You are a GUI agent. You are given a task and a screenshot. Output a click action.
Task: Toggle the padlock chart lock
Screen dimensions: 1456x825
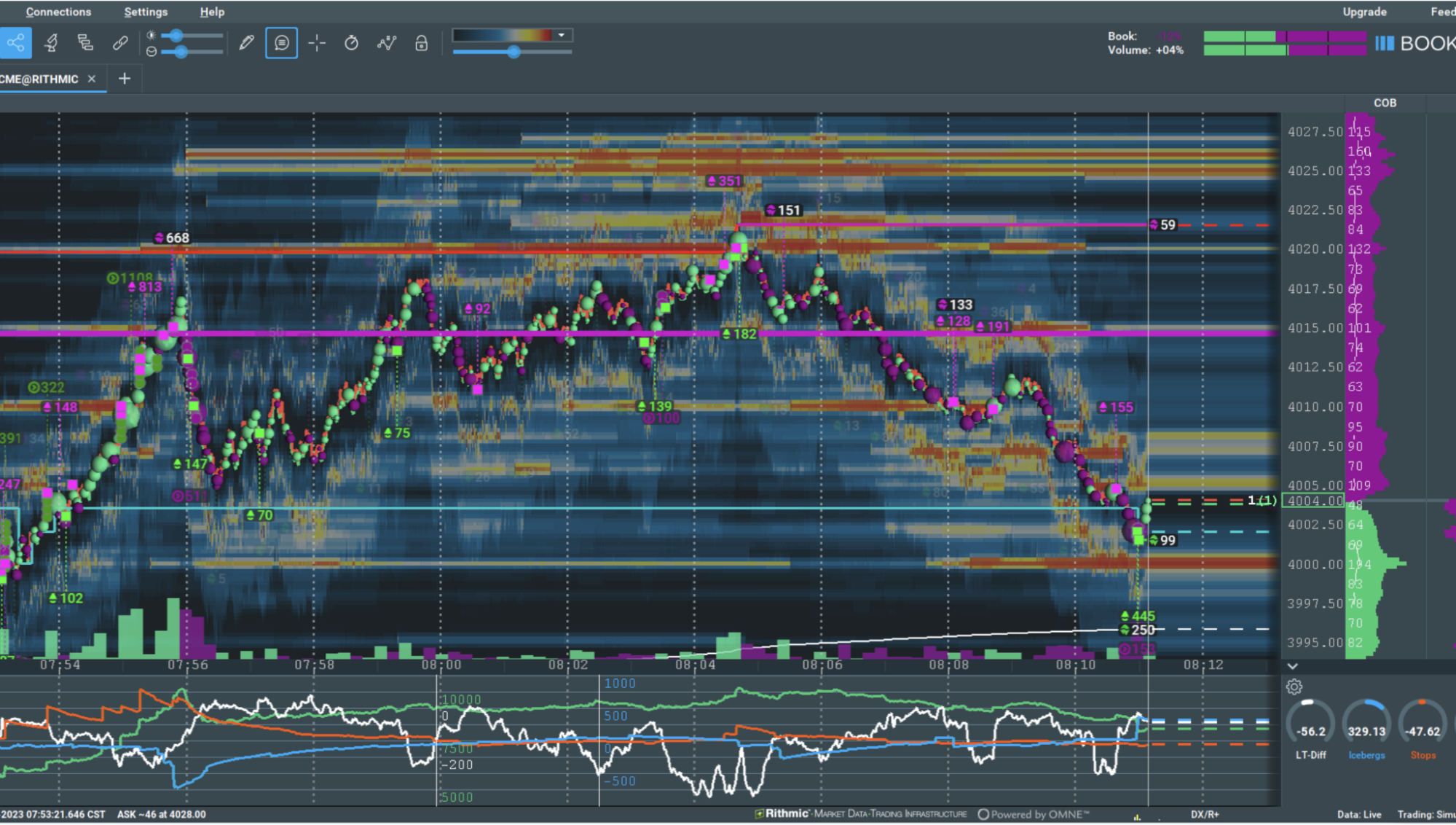(421, 43)
